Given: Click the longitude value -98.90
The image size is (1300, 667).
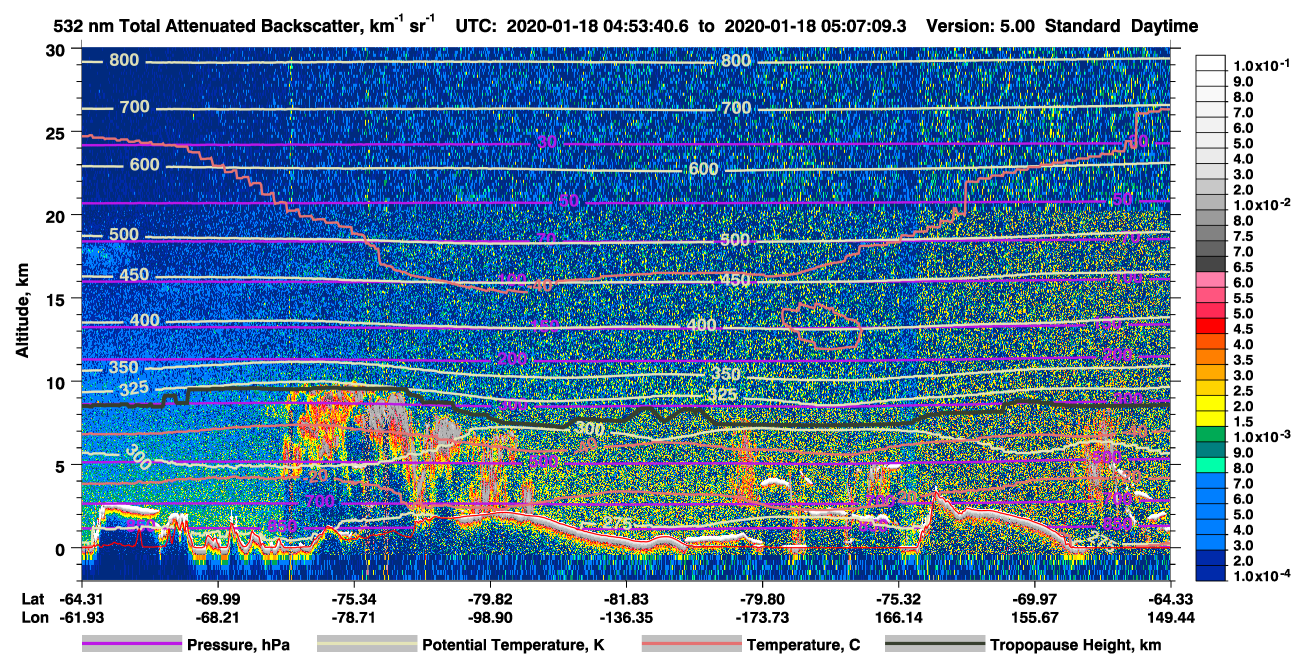Looking at the screenshot, I should click(489, 618).
